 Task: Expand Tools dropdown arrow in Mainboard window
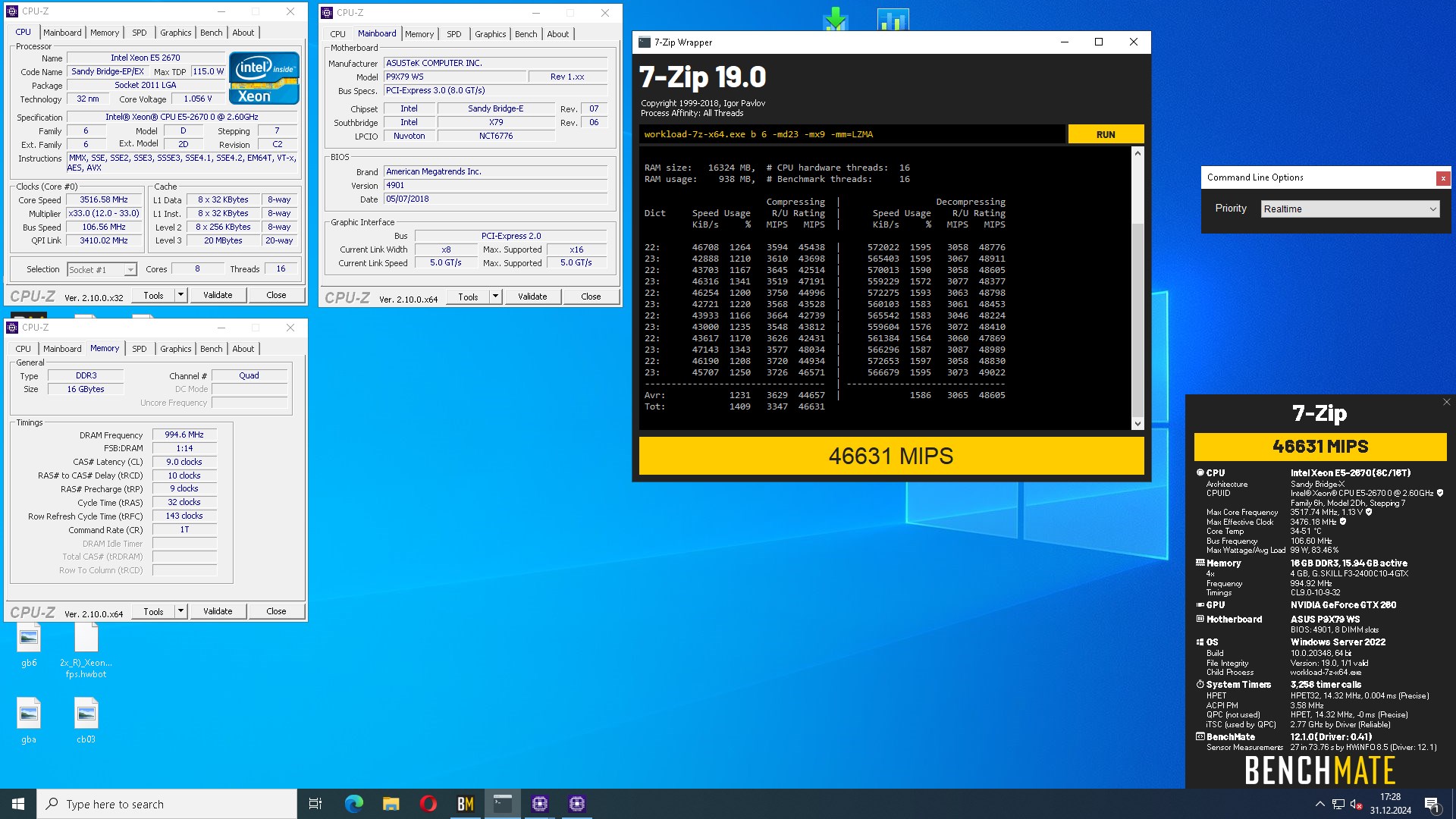(495, 297)
